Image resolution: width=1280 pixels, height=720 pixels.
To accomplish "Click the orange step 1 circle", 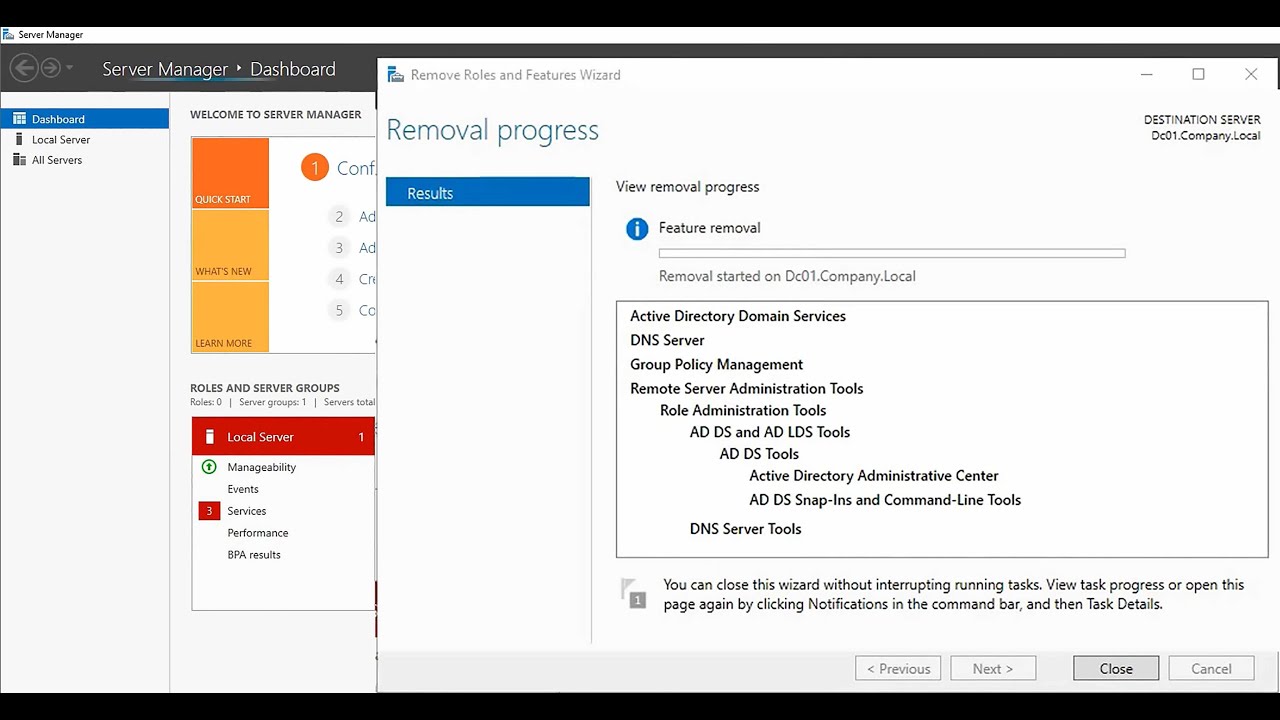I will [x=315, y=168].
